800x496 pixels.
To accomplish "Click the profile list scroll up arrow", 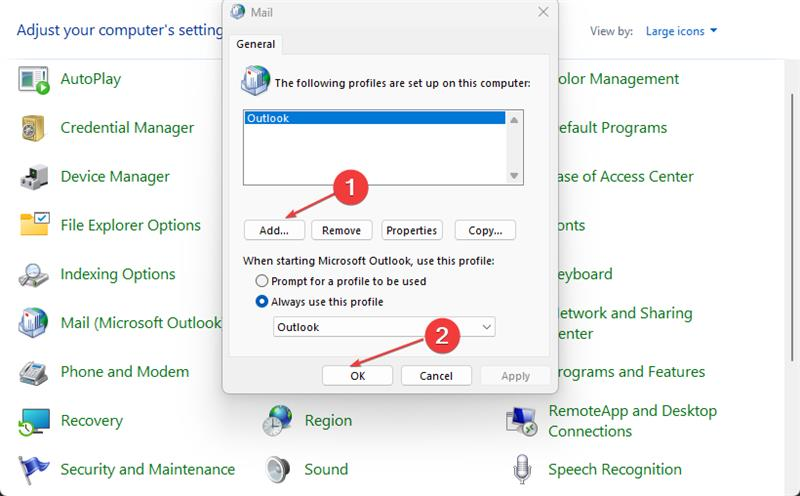I will click(514, 120).
